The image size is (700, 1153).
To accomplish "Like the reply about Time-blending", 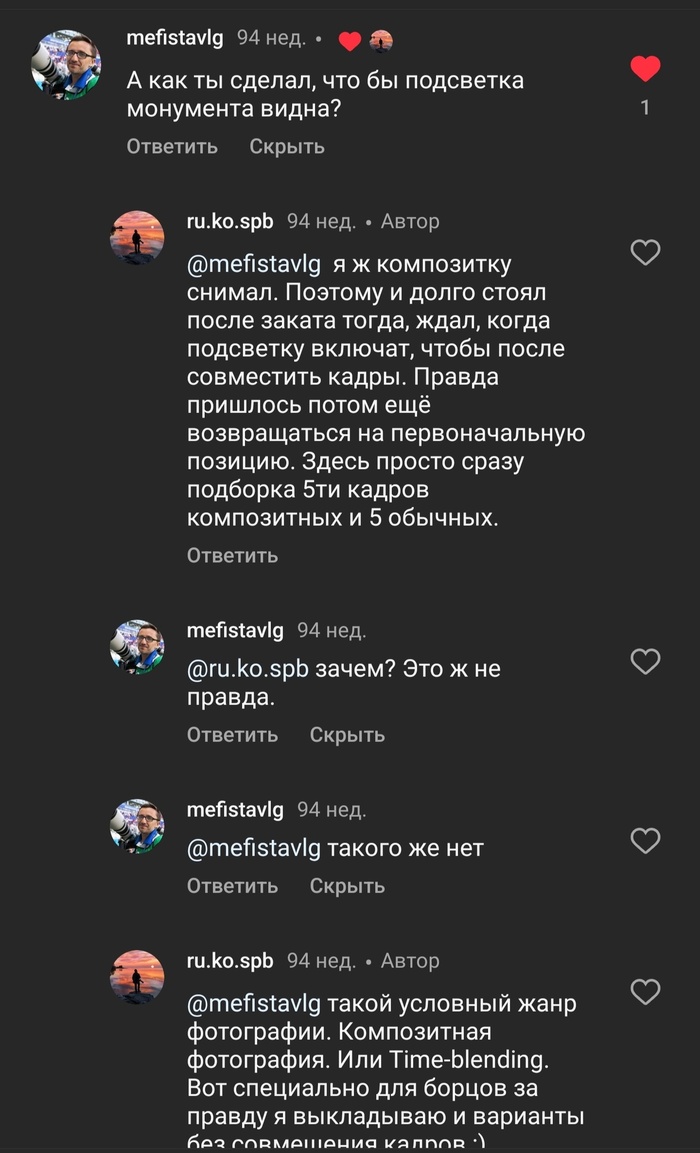I will point(646,992).
